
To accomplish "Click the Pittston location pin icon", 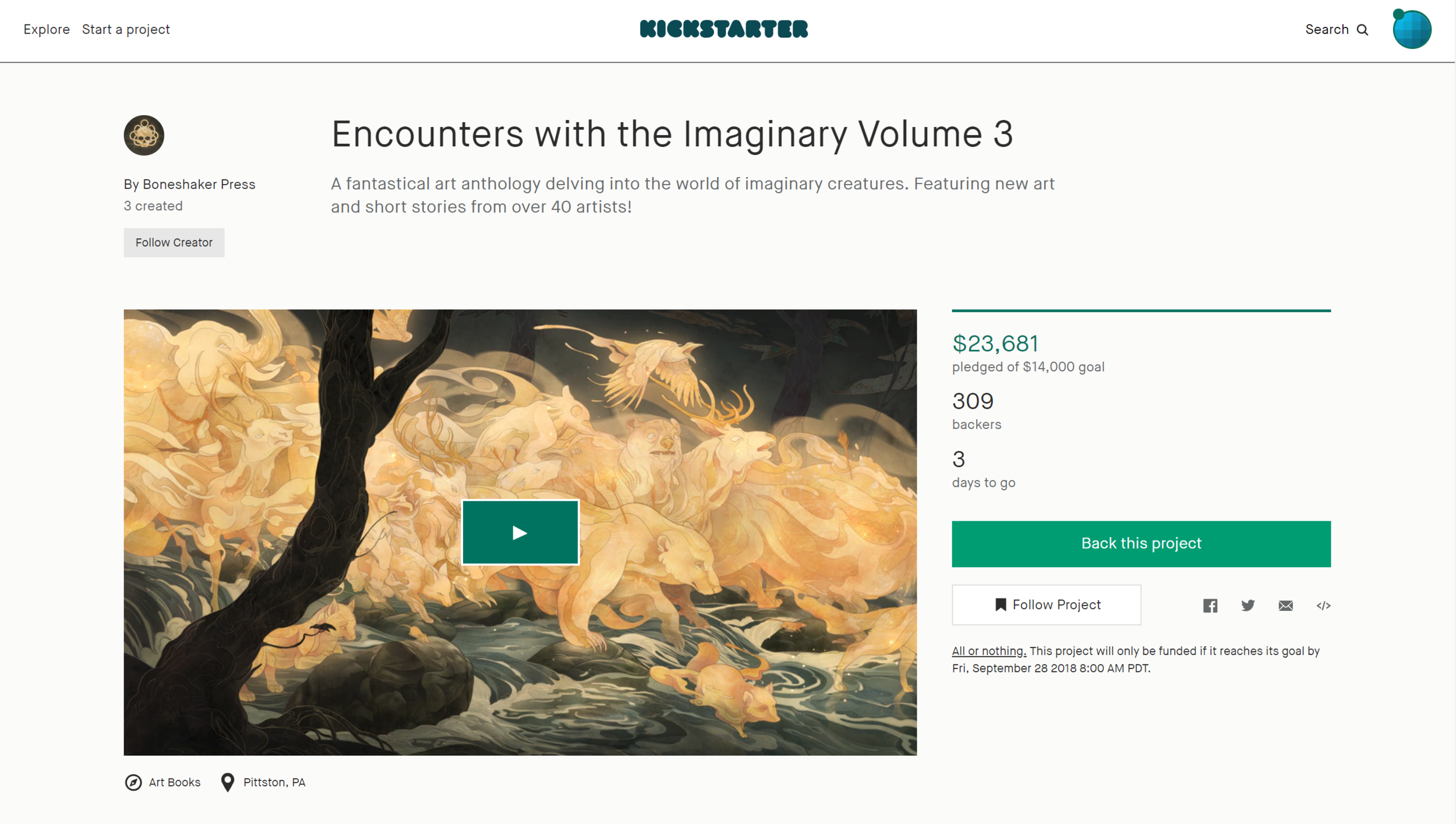I will point(228,782).
